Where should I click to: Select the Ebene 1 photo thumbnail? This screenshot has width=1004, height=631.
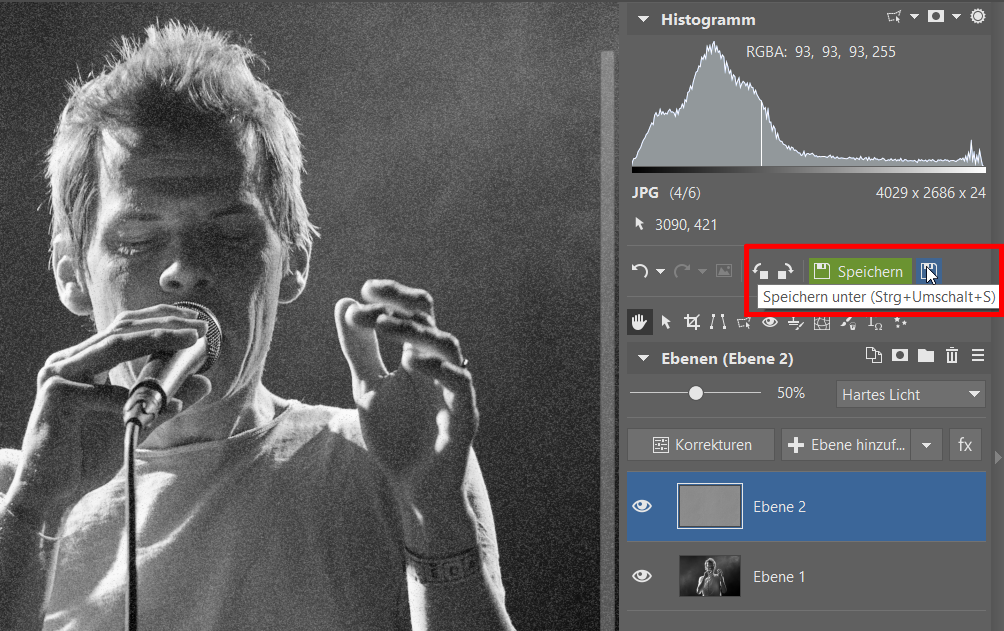pos(709,576)
